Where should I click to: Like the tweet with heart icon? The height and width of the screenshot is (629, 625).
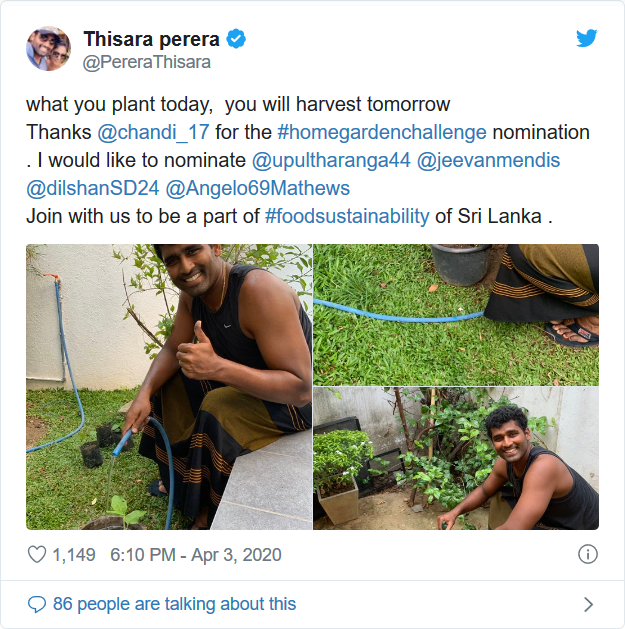pyautogui.click(x=37, y=554)
